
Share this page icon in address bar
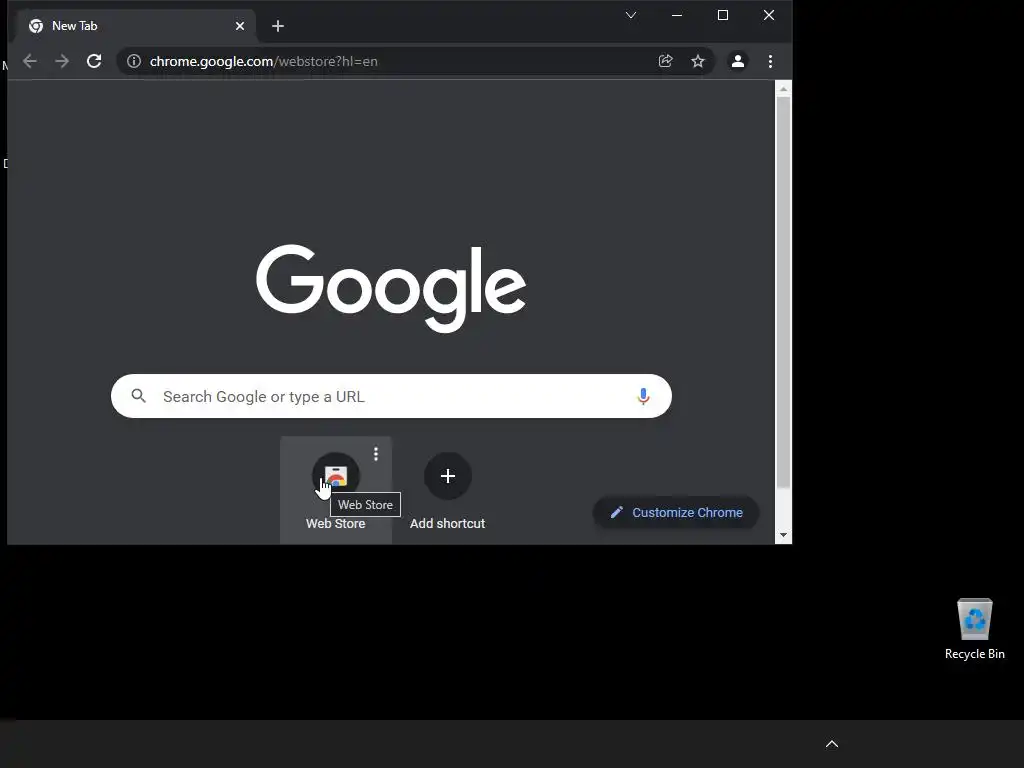click(665, 61)
